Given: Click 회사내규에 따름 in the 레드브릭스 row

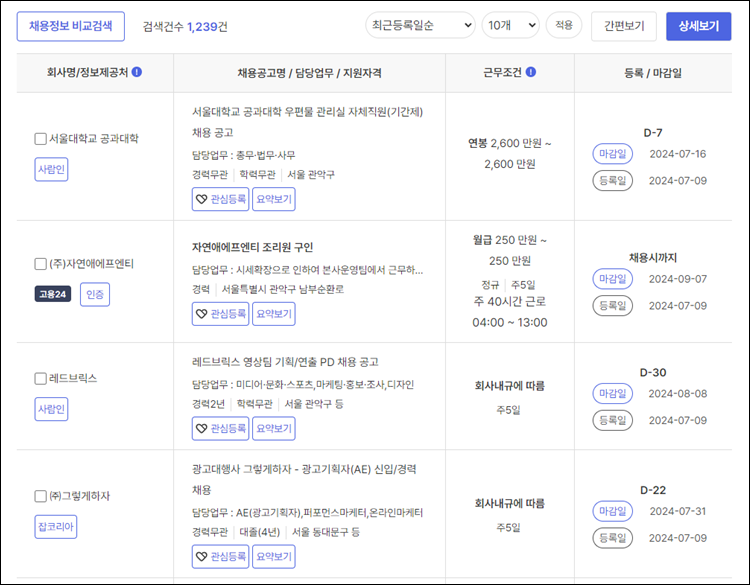Looking at the screenshot, I should click(x=509, y=386).
